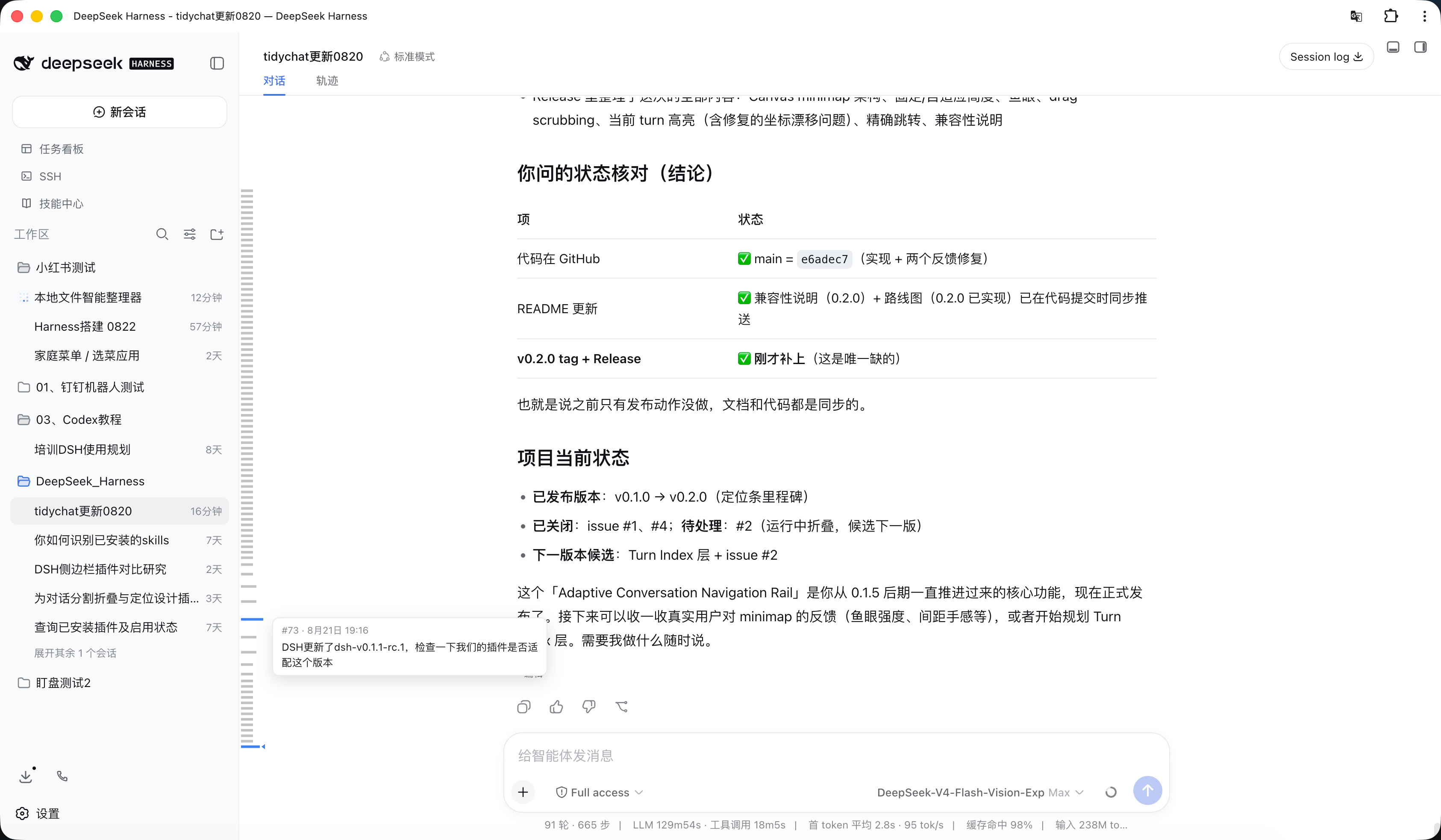Toggle the bottom panel layout icon
The height and width of the screenshot is (840, 1441).
pyautogui.click(x=1393, y=47)
